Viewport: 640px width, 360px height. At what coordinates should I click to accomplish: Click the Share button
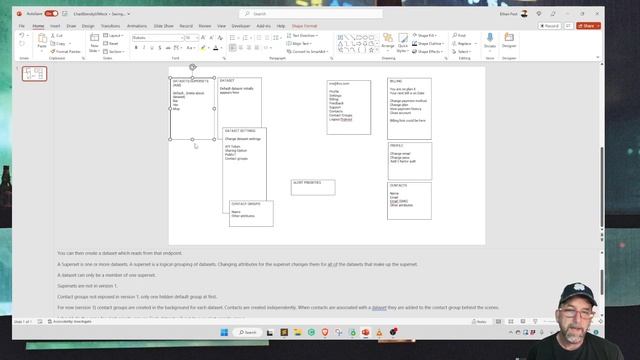(x=588, y=26)
